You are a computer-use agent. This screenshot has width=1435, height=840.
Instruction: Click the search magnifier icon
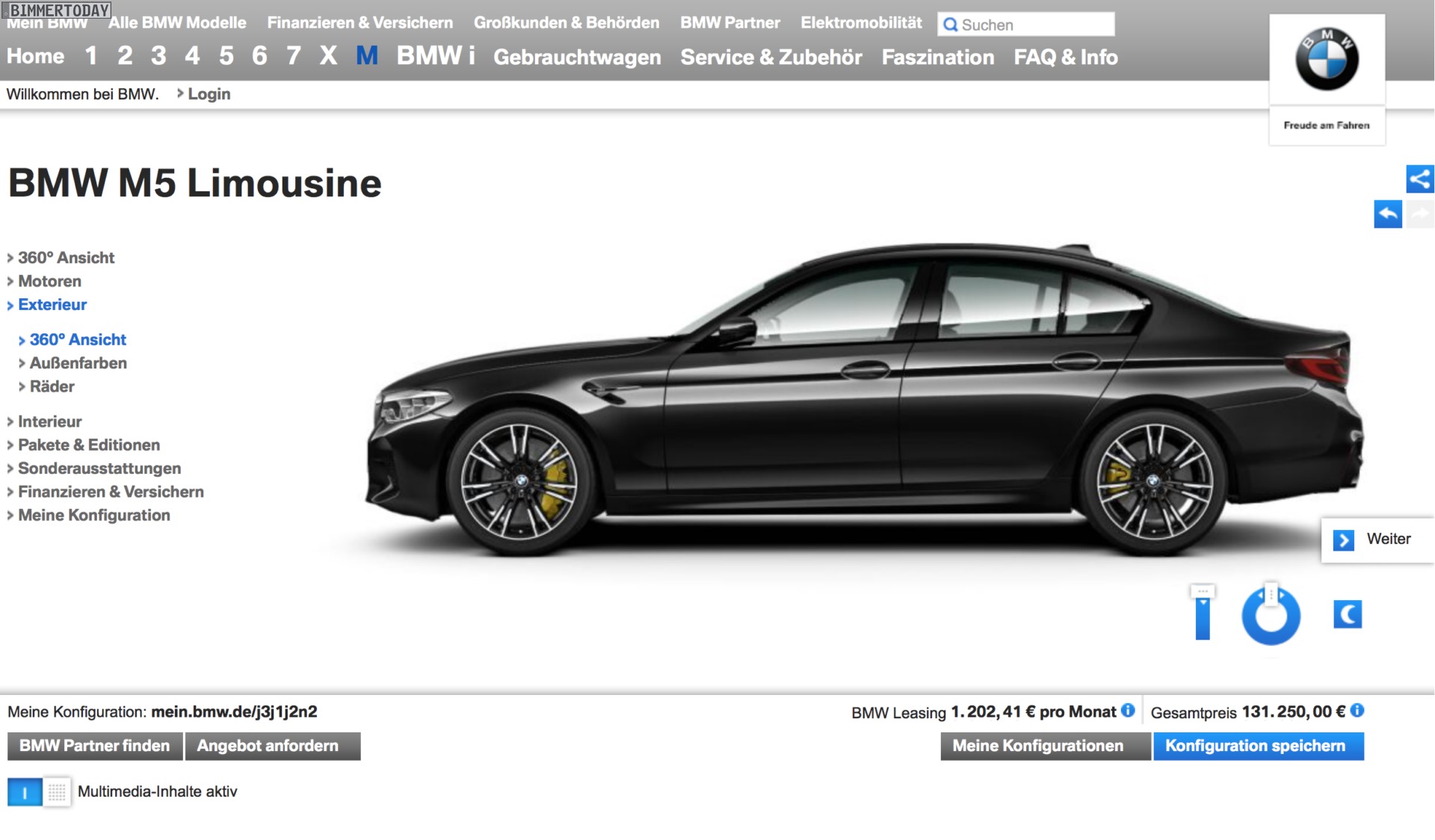[x=950, y=25]
